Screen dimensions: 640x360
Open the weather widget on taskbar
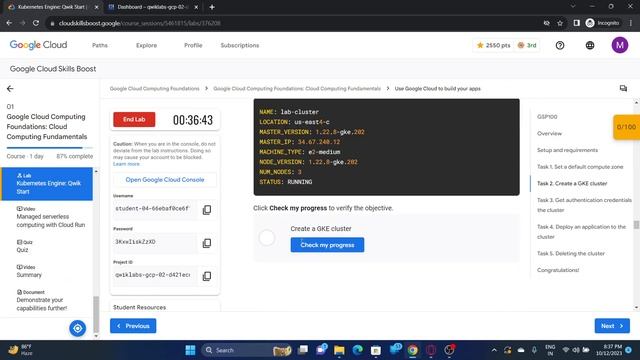[20, 350]
